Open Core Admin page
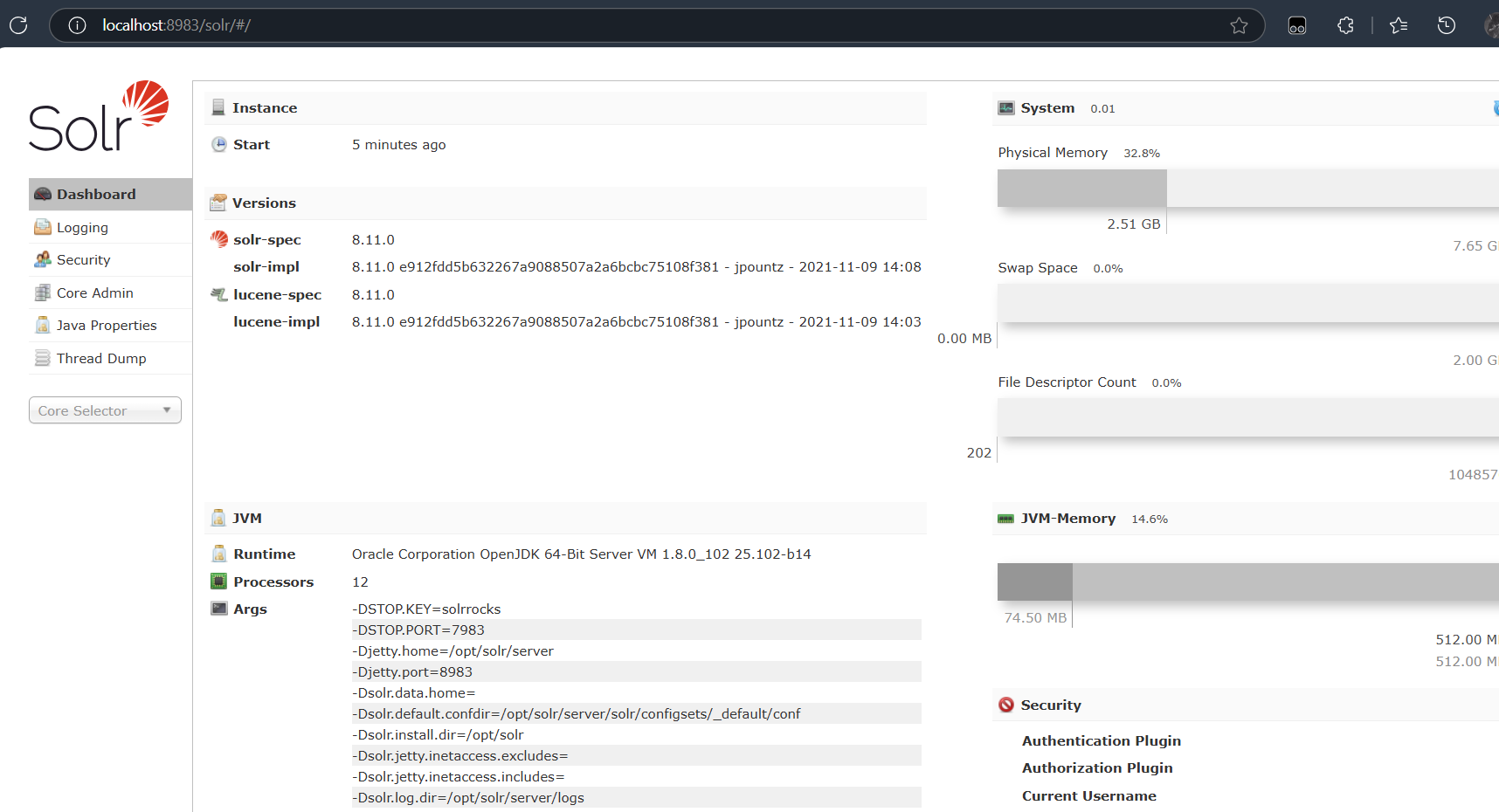 pos(110,292)
